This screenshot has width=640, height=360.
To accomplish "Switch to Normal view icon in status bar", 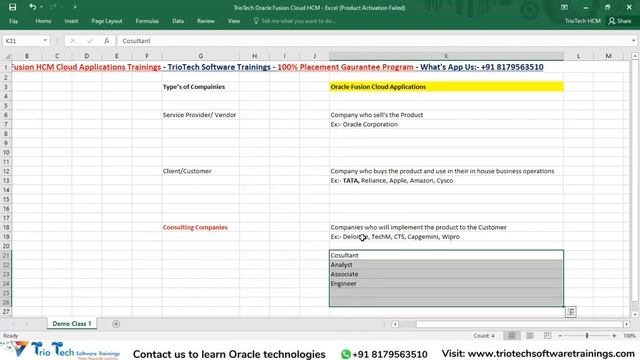I will point(511,336).
